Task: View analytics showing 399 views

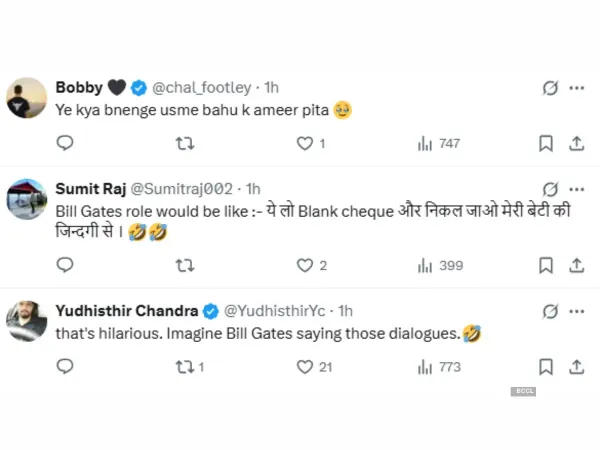Action: click(425, 265)
